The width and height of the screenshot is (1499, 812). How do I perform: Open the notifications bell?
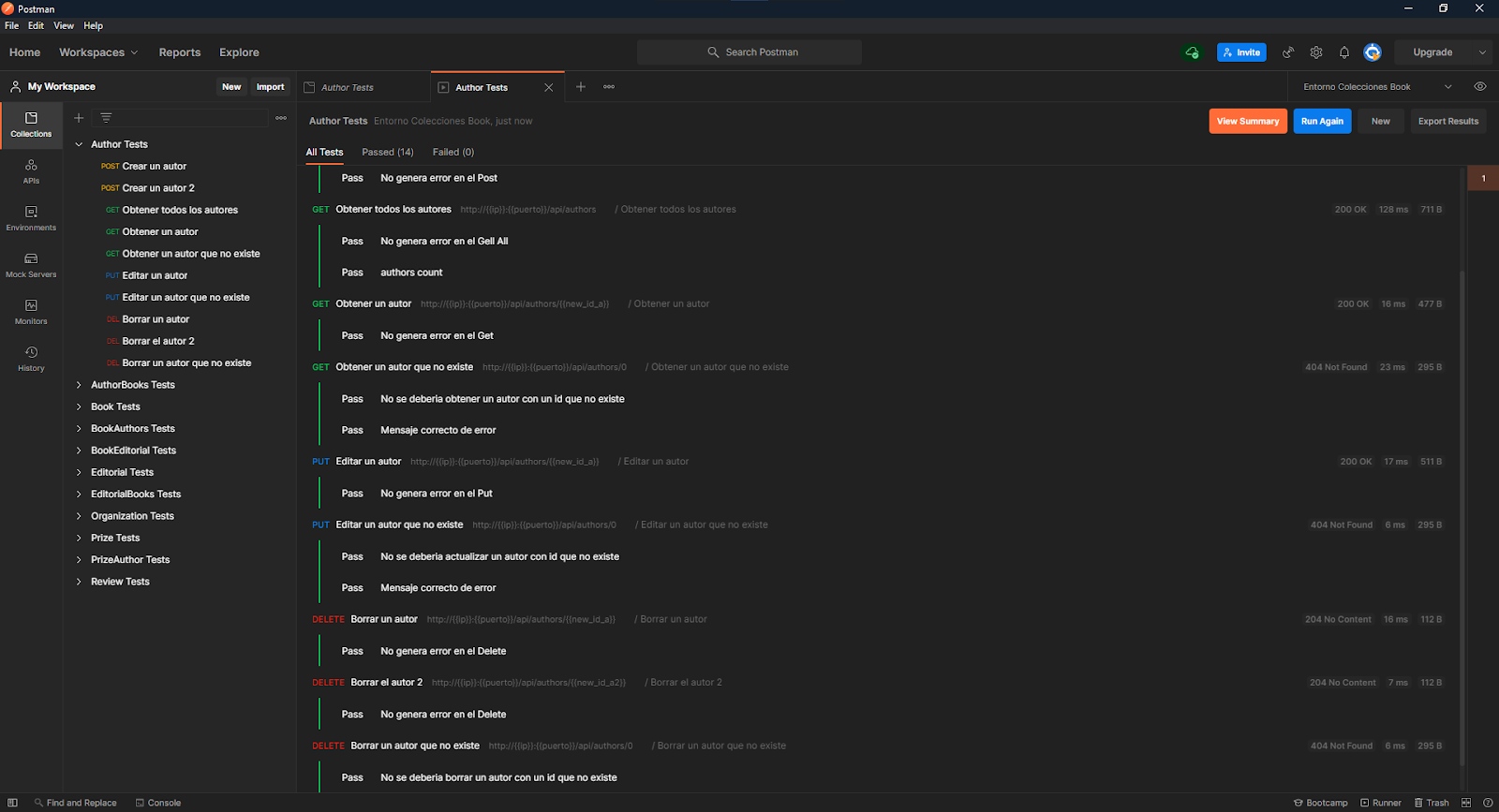click(1344, 52)
